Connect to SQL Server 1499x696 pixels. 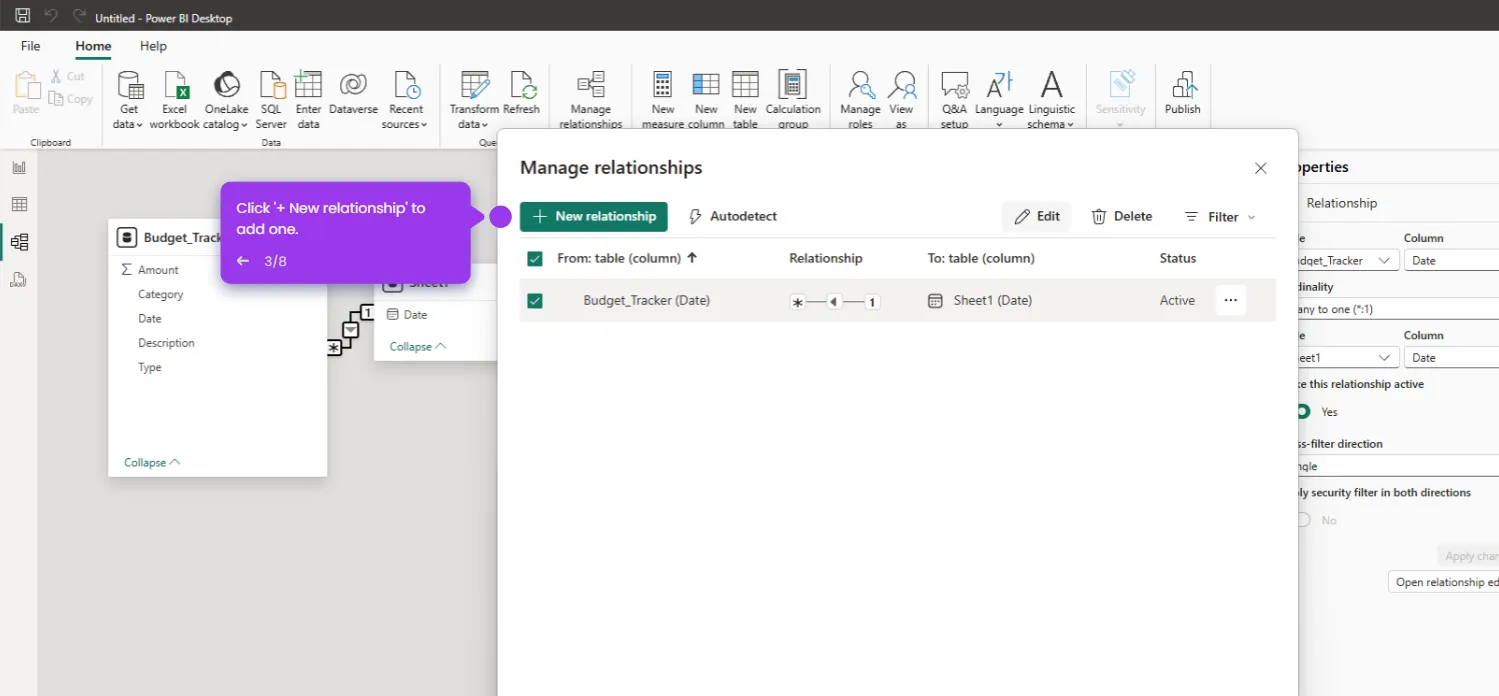pos(271,100)
